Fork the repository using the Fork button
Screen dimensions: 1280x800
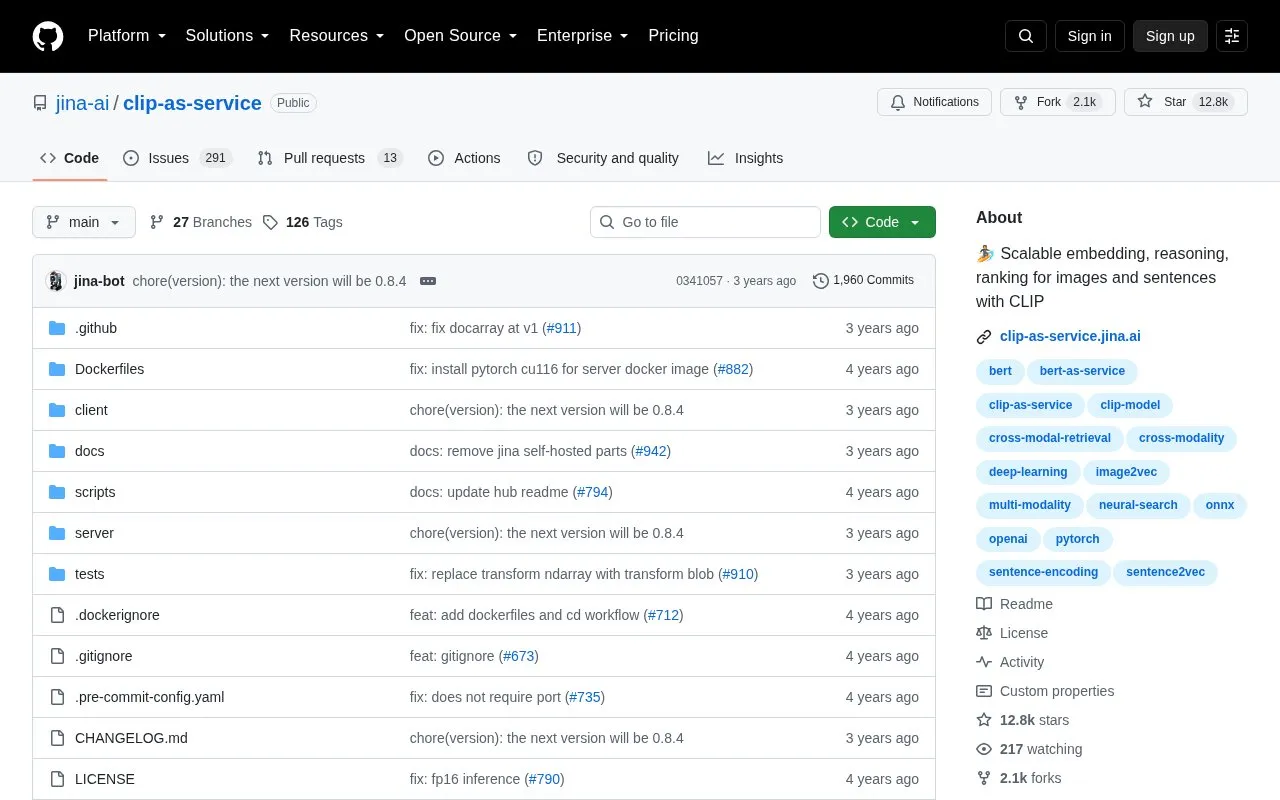coord(1057,102)
